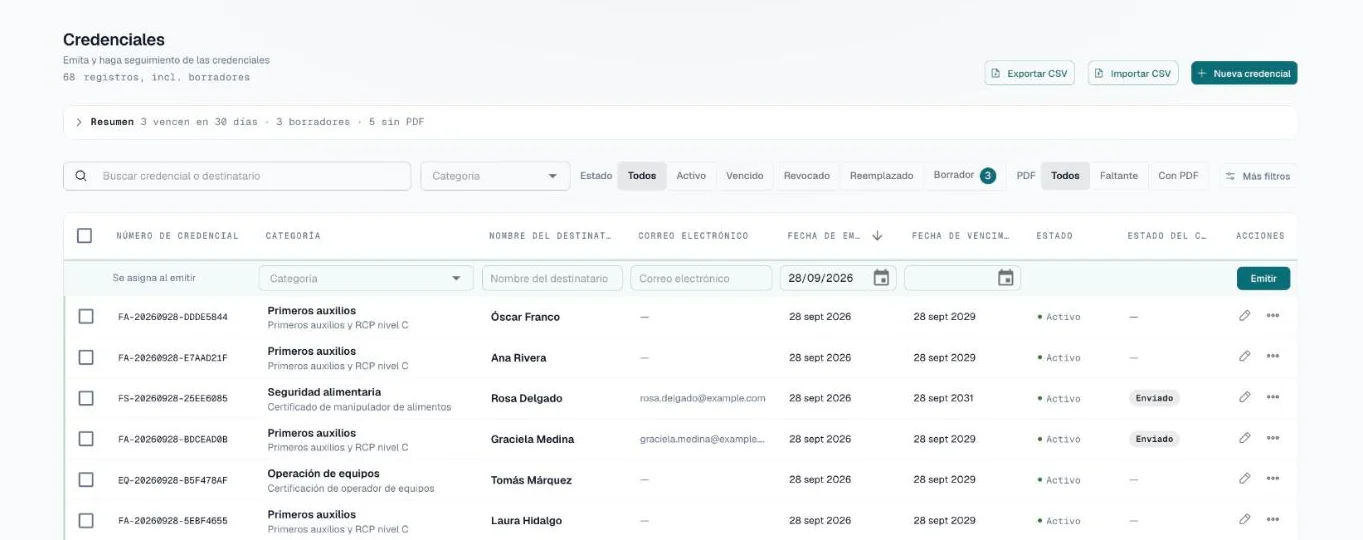The width and height of the screenshot is (1363, 540).
Task: Edit Laura Hidalgo's credential with pencil icon
Action: pyautogui.click(x=1244, y=519)
